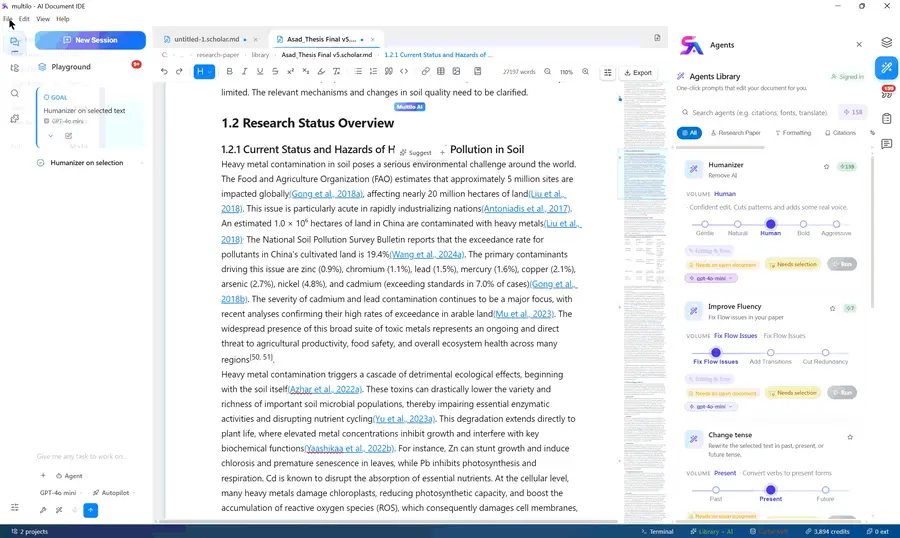
Task: Open the File menu
Action: (7, 19)
